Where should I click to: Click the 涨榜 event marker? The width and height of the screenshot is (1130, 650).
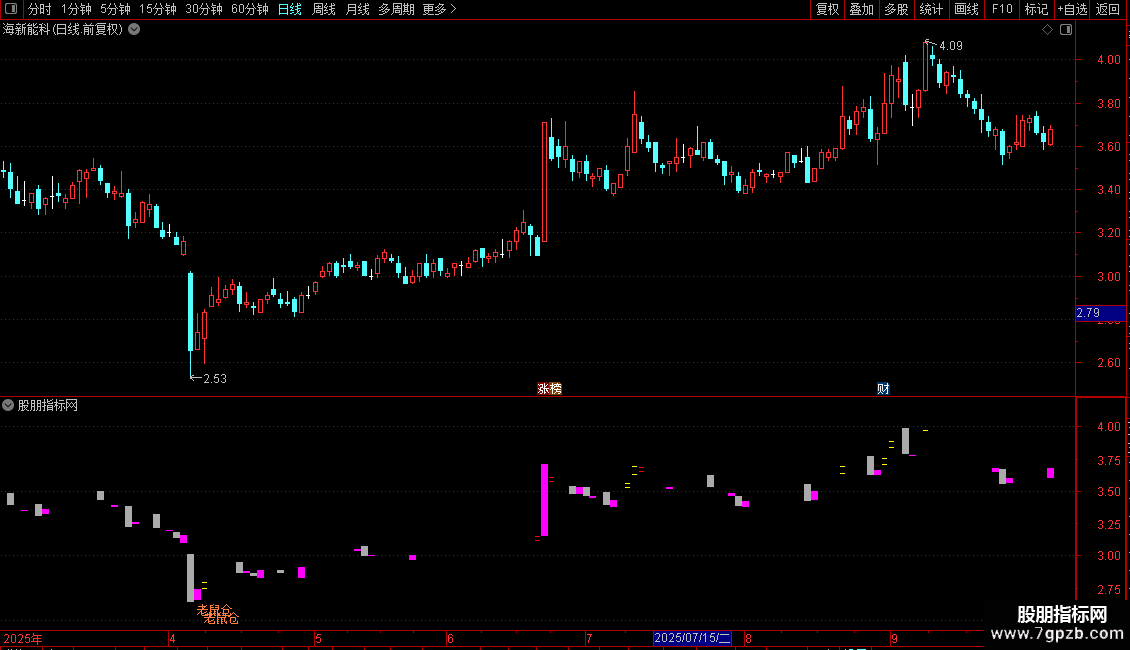[549, 388]
